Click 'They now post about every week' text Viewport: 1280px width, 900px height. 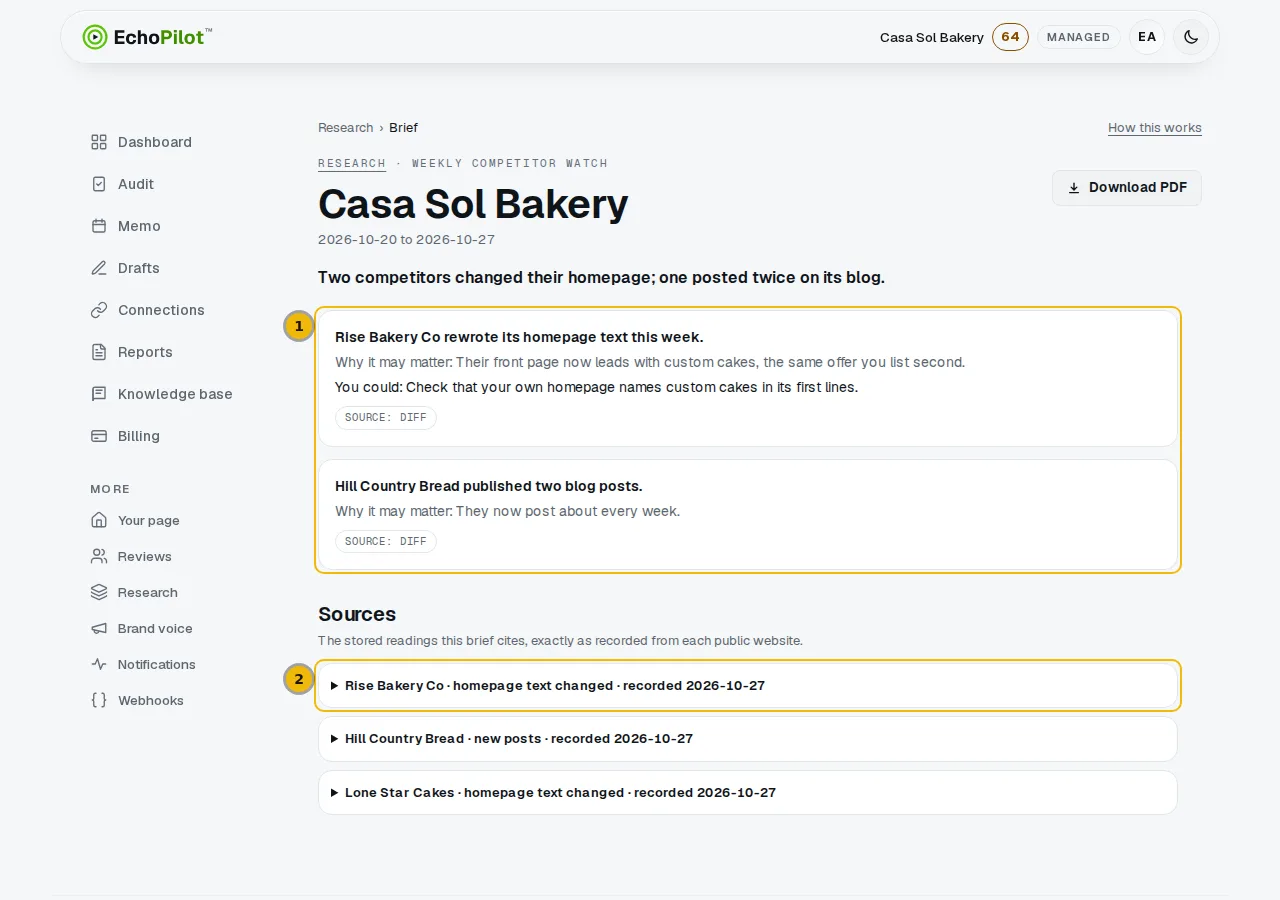point(568,511)
